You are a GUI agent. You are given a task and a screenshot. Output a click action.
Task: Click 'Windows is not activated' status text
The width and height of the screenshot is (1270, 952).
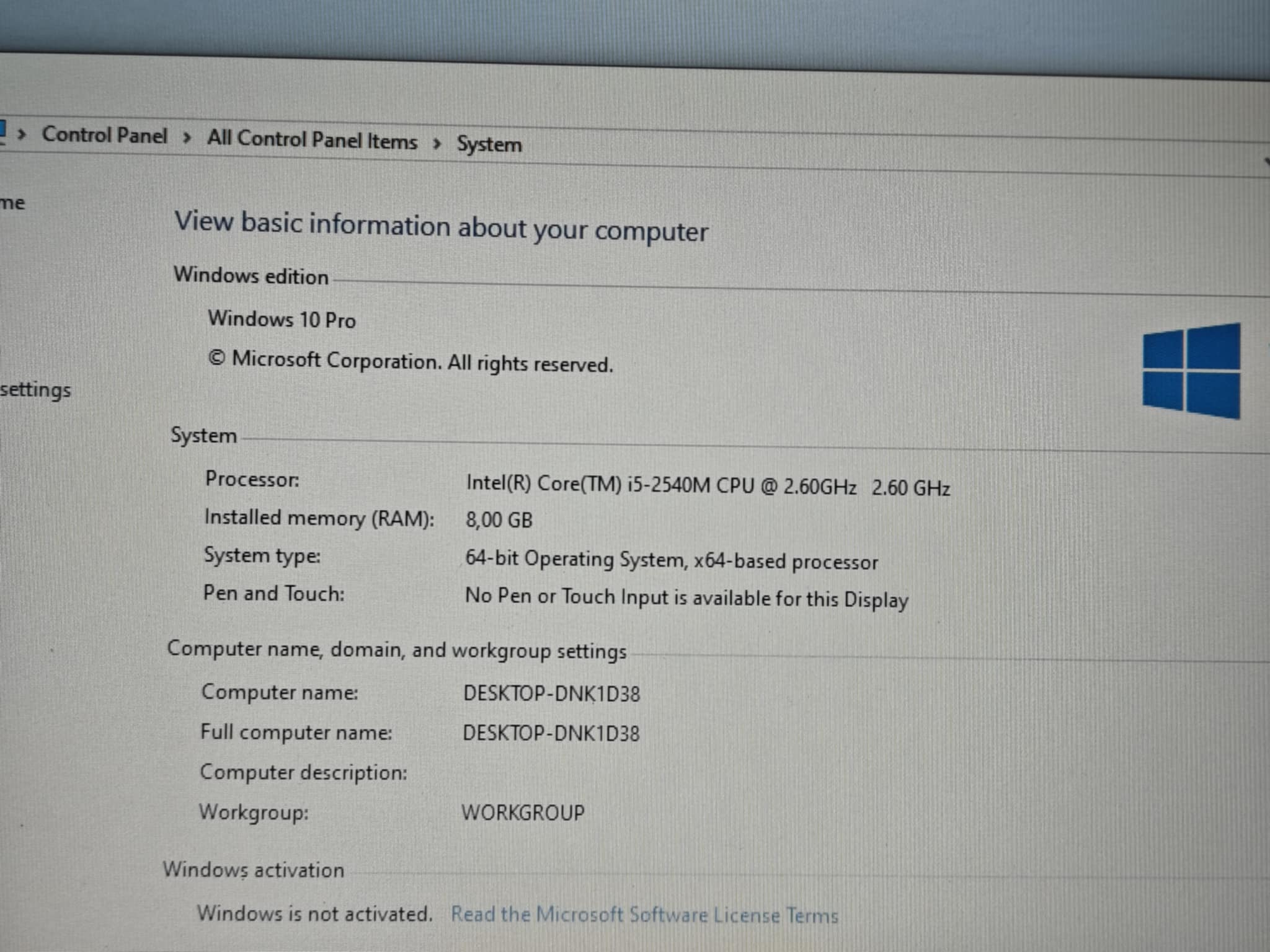click(314, 914)
